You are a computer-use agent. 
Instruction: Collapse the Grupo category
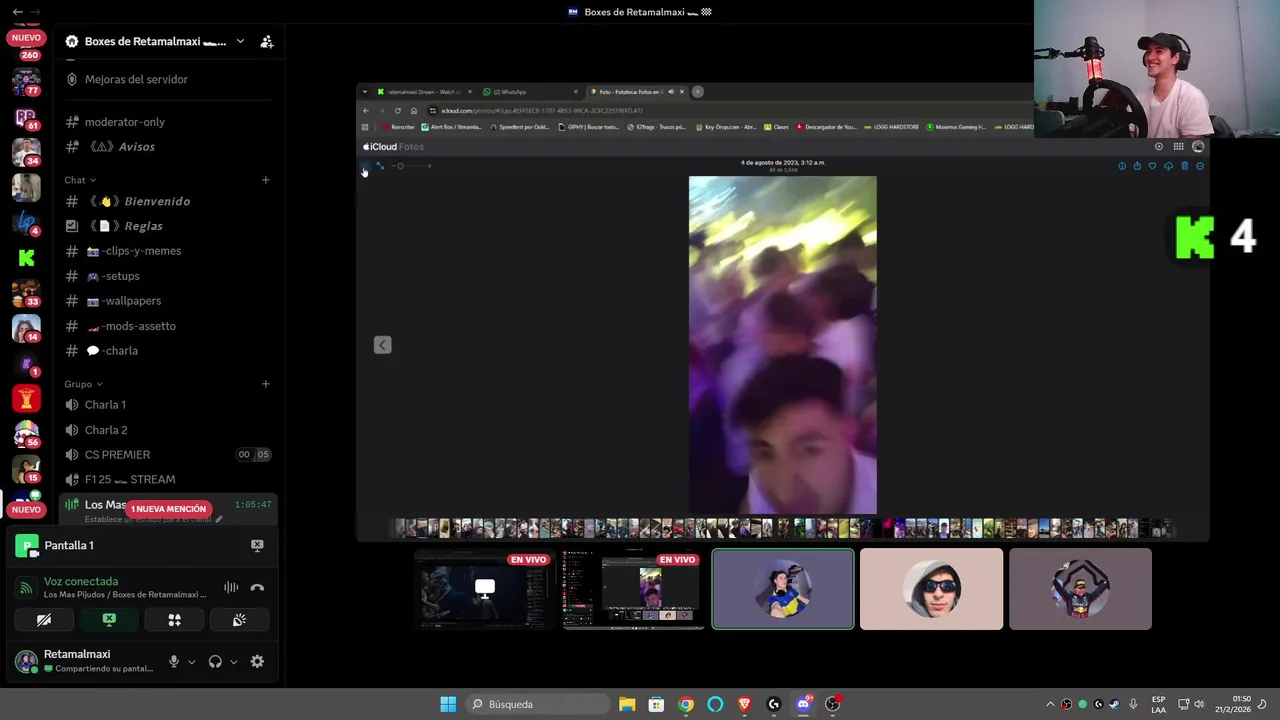[x=83, y=384]
